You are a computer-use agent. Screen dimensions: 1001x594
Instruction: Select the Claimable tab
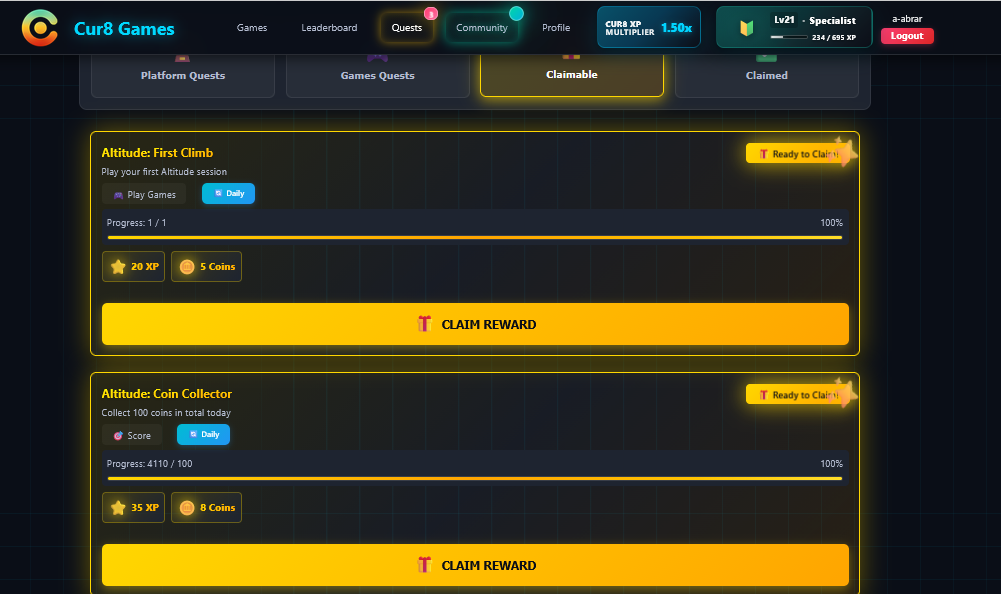click(571, 75)
